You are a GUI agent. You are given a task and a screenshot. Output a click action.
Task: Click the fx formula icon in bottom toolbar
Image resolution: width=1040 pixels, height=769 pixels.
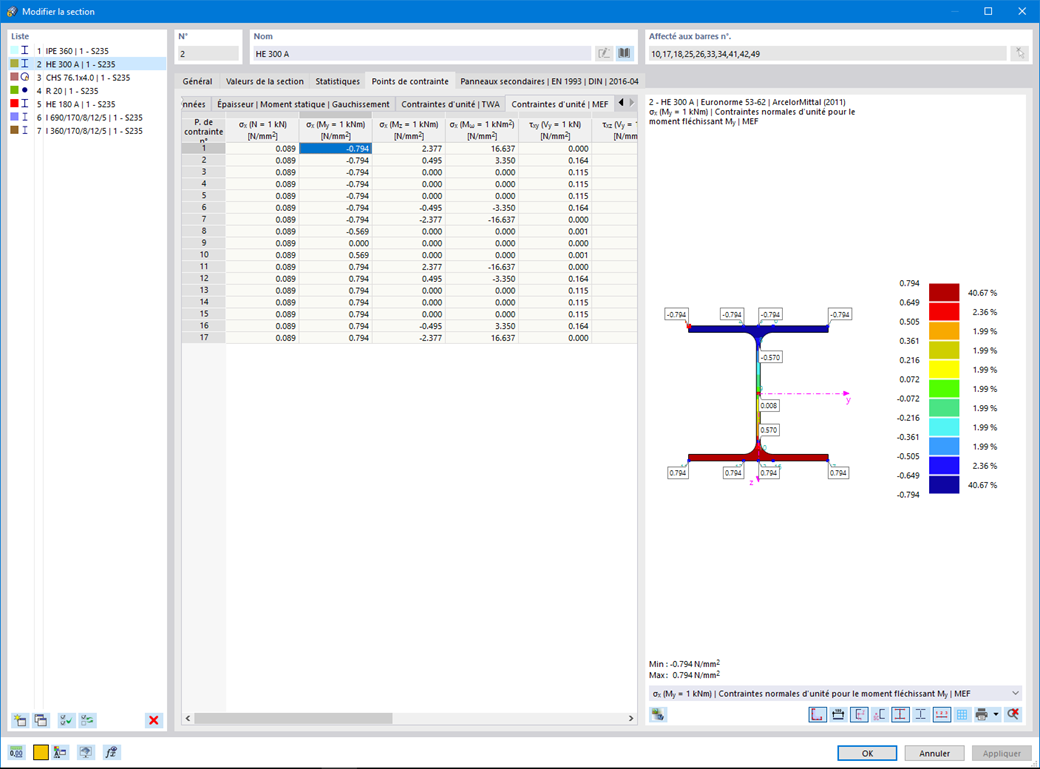111,752
